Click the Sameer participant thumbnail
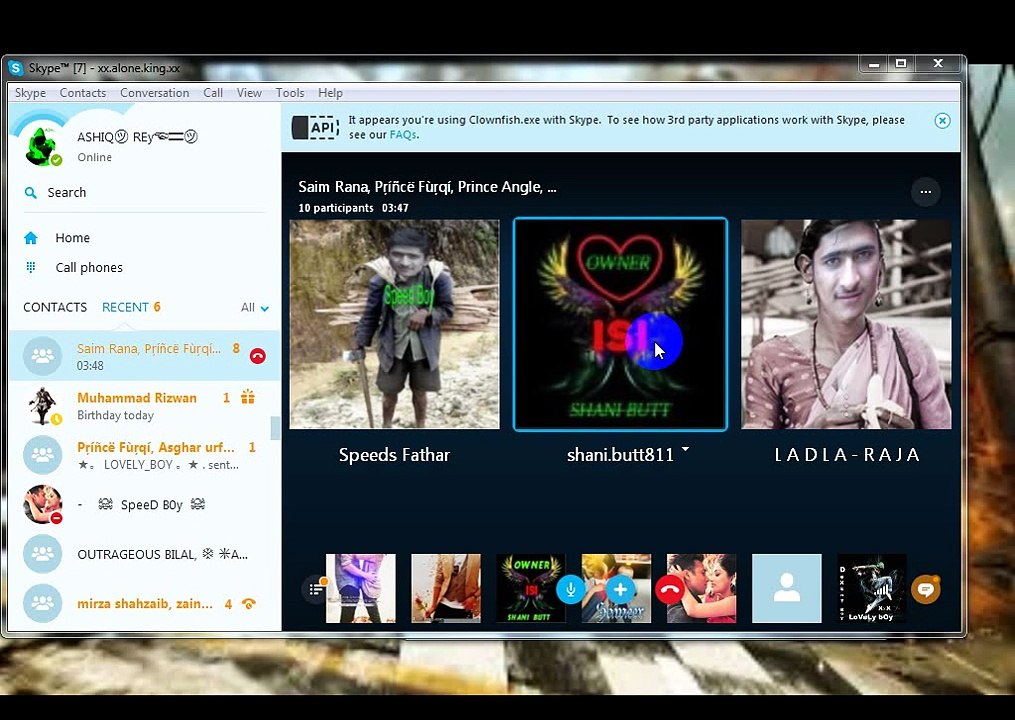The image size is (1015, 720). (616, 589)
